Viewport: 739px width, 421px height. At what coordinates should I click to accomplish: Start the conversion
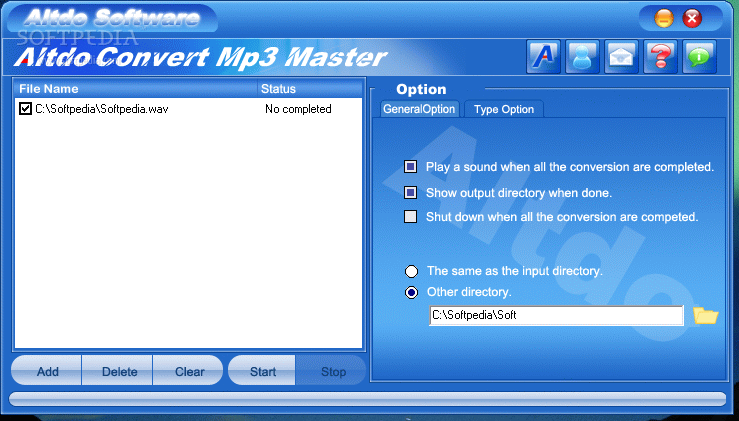pos(262,371)
